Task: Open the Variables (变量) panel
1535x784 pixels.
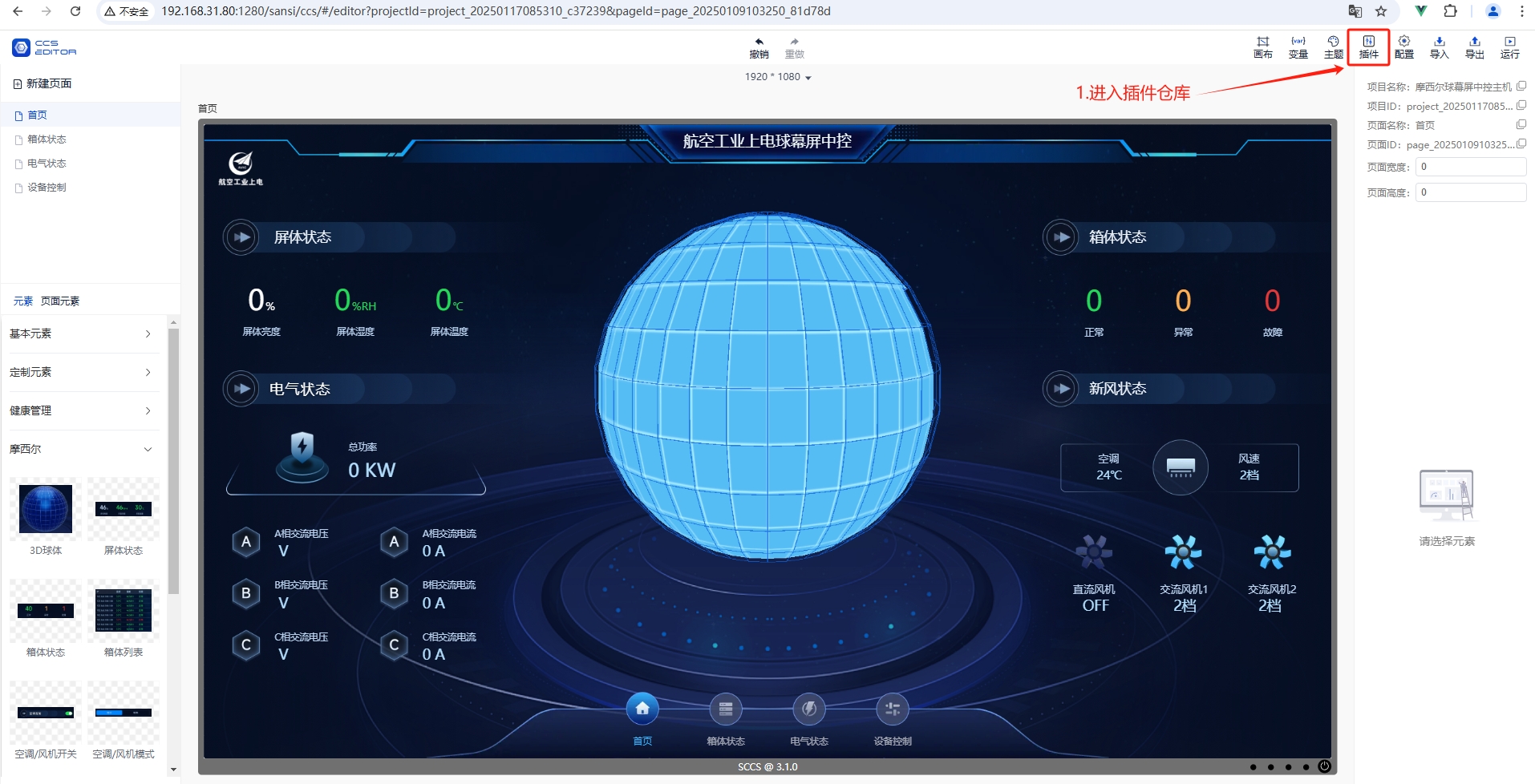Action: (1298, 47)
